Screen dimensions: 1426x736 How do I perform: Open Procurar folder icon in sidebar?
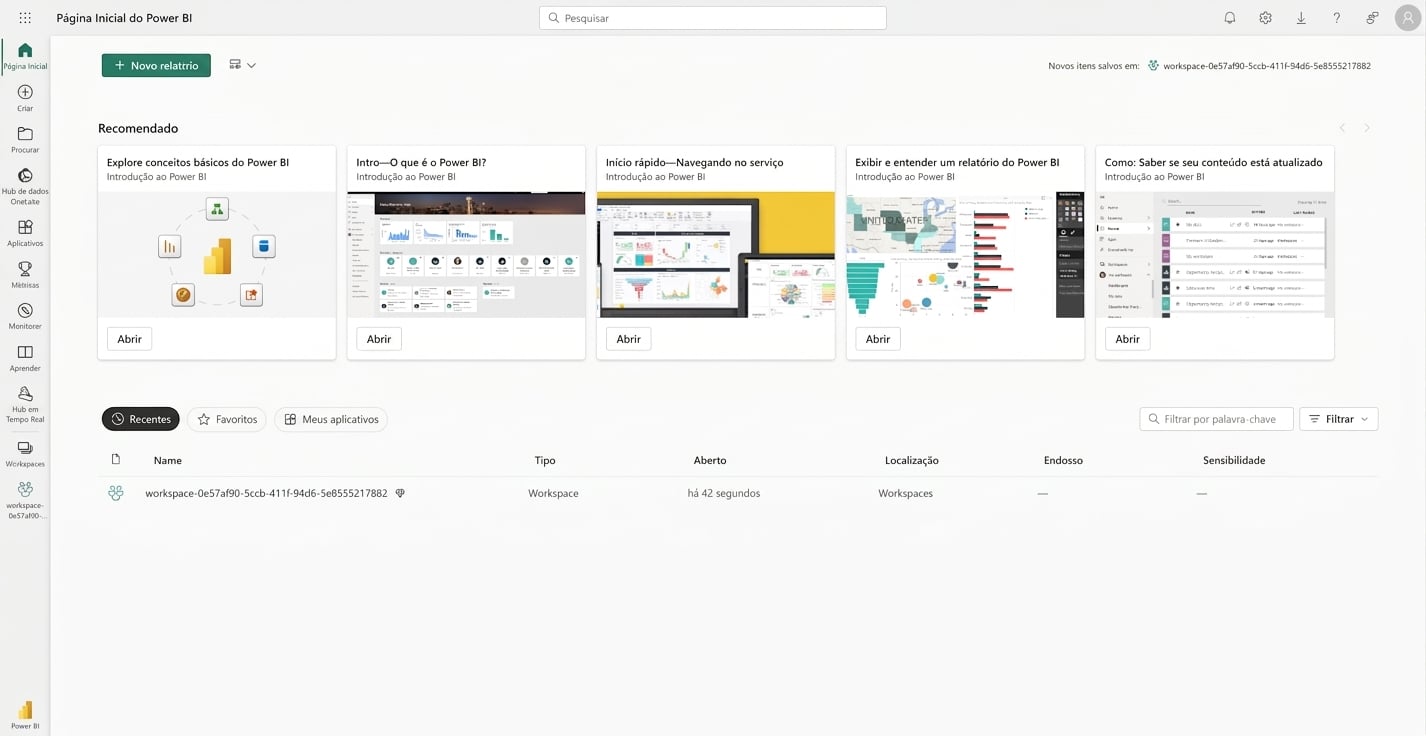(25, 140)
